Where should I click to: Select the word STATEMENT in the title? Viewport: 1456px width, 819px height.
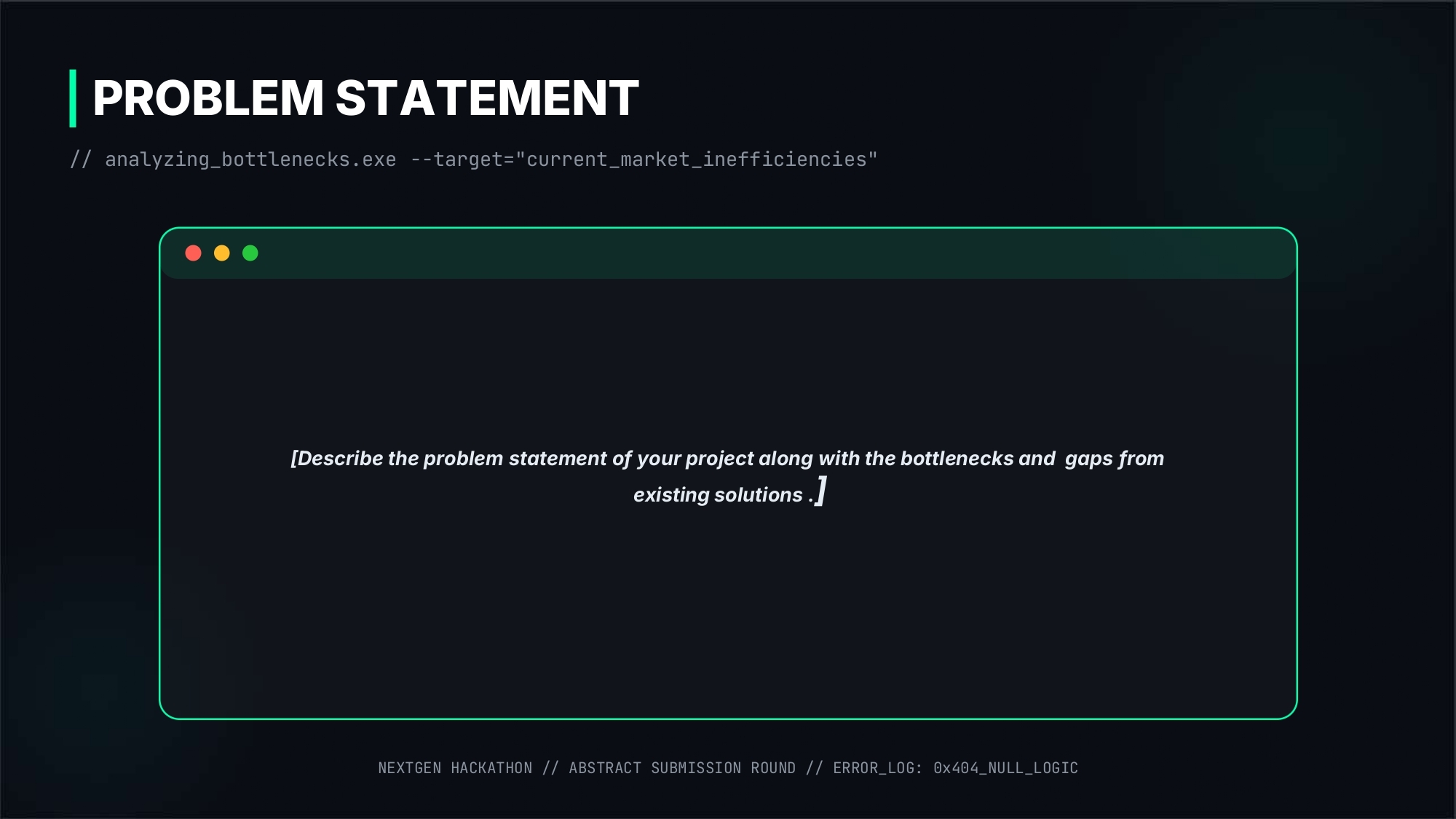(x=487, y=98)
